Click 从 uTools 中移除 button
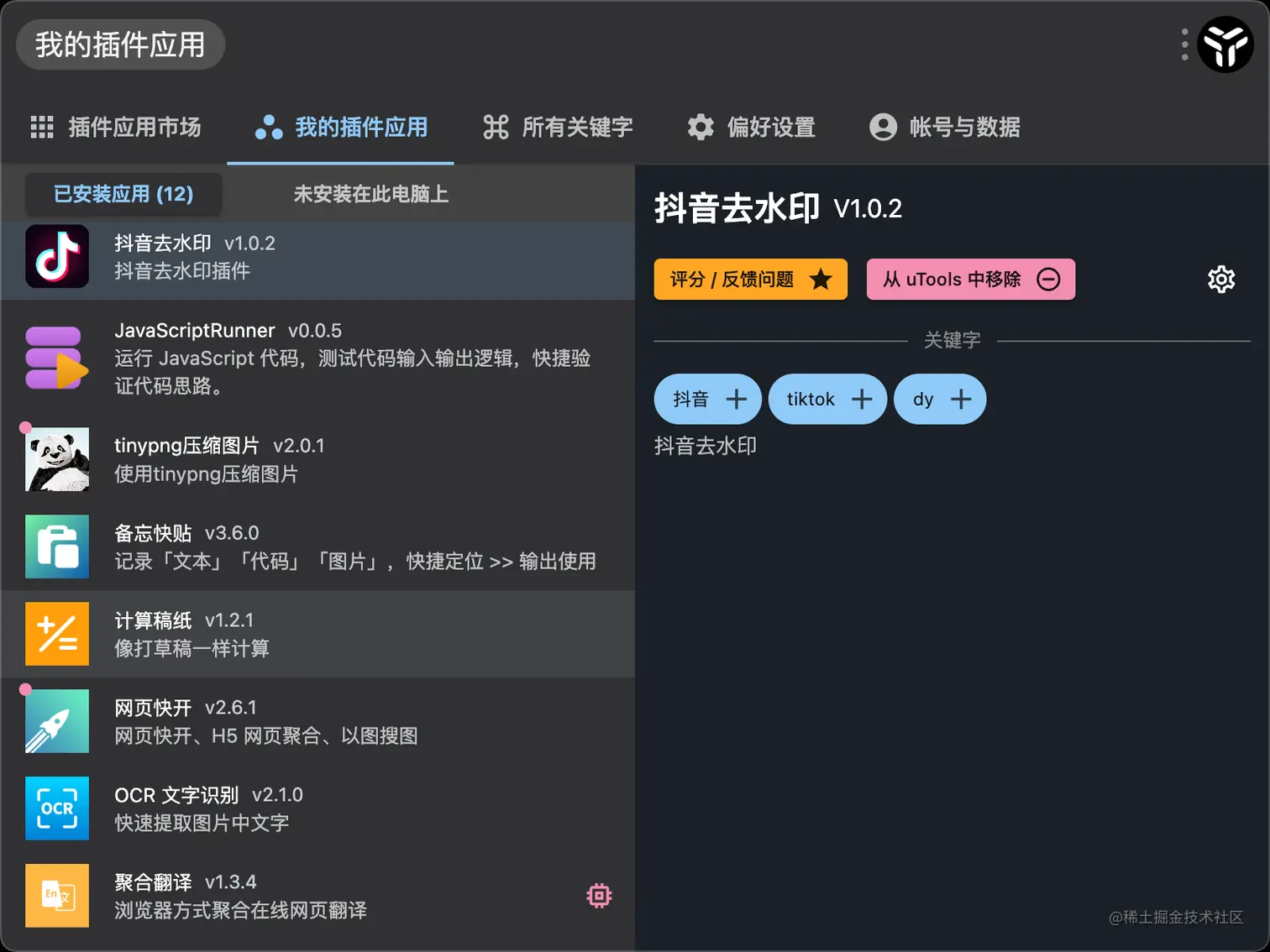This screenshot has width=1270, height=952. 971,279
